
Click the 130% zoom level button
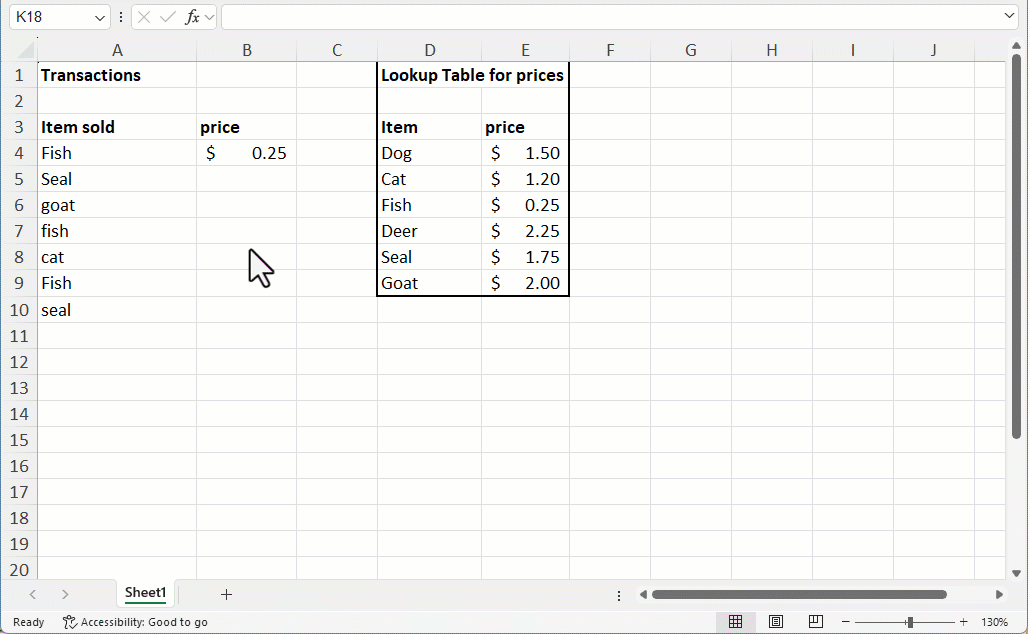click(994, 622)
